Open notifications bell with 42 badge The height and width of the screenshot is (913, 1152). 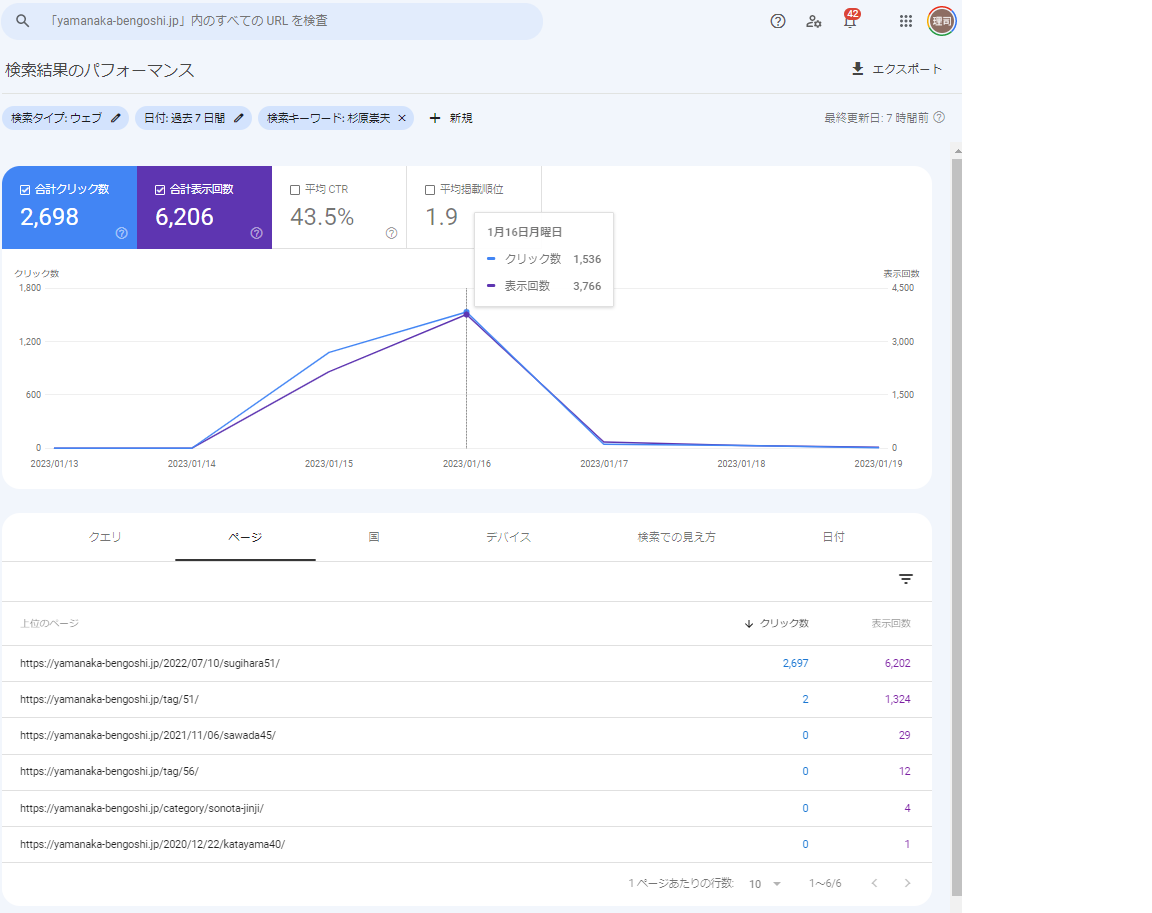point(850,21)
